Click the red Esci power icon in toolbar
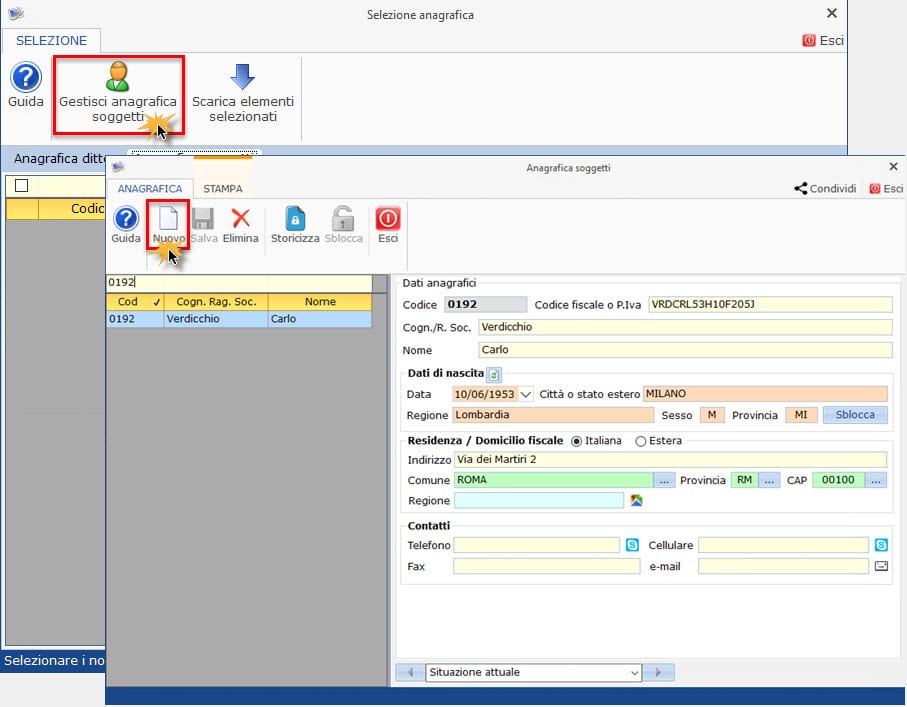Image resolution: width=907 pixels, height=707 pixels. pyautogui.click(x=388, y=219)
